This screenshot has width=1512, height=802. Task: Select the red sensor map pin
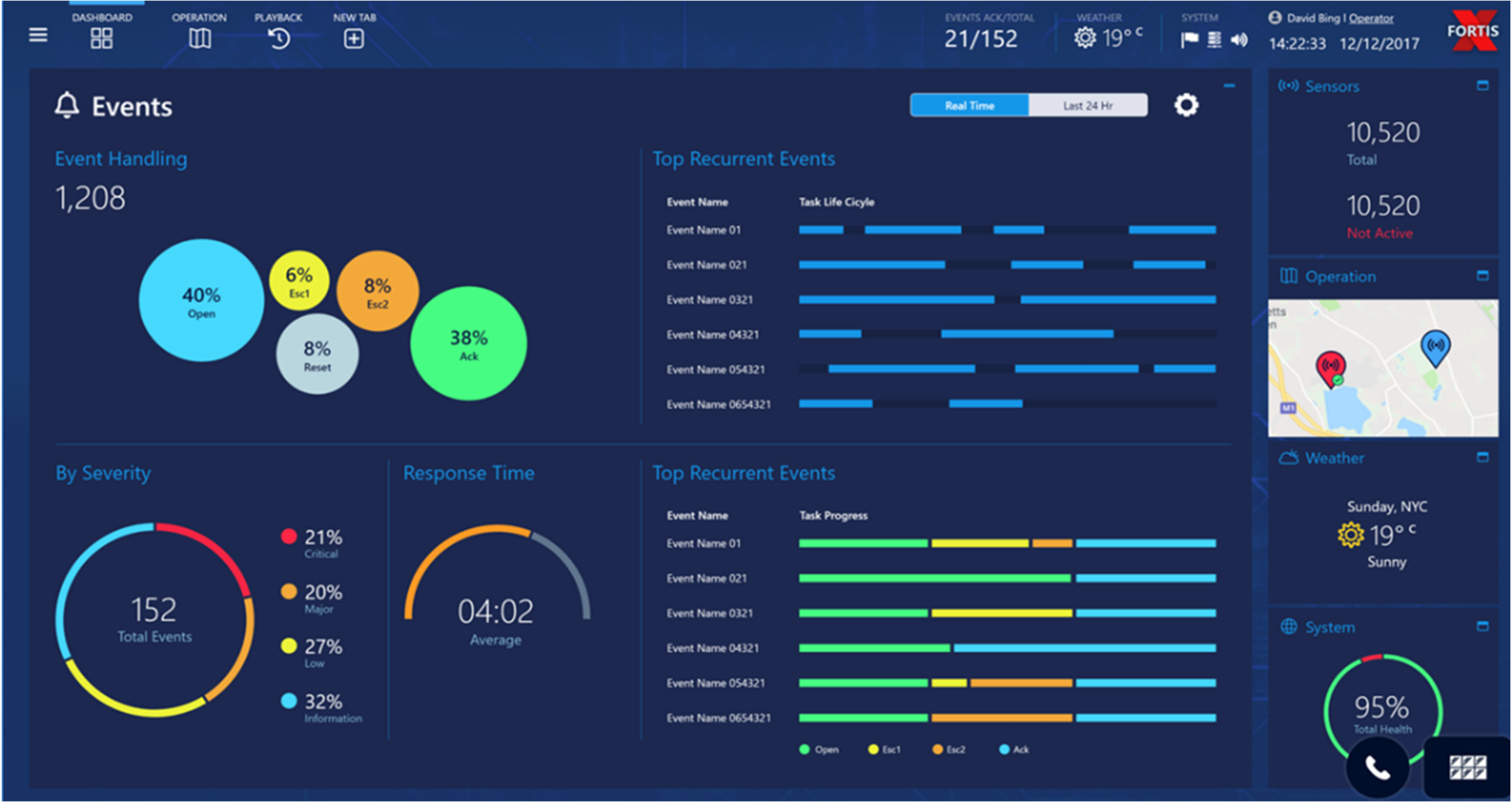pyautogui.click(x=1331, y=368)
